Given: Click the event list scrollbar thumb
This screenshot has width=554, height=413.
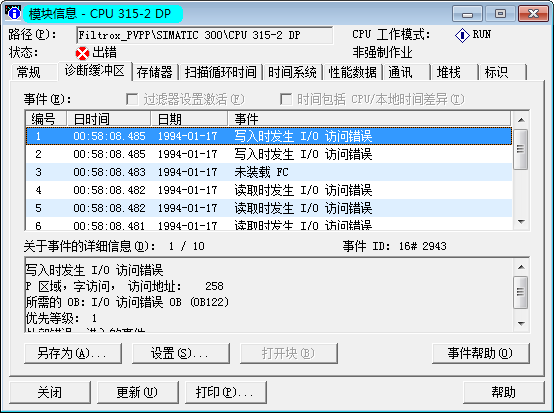Looking at the screenshot, I should (521, 149).
